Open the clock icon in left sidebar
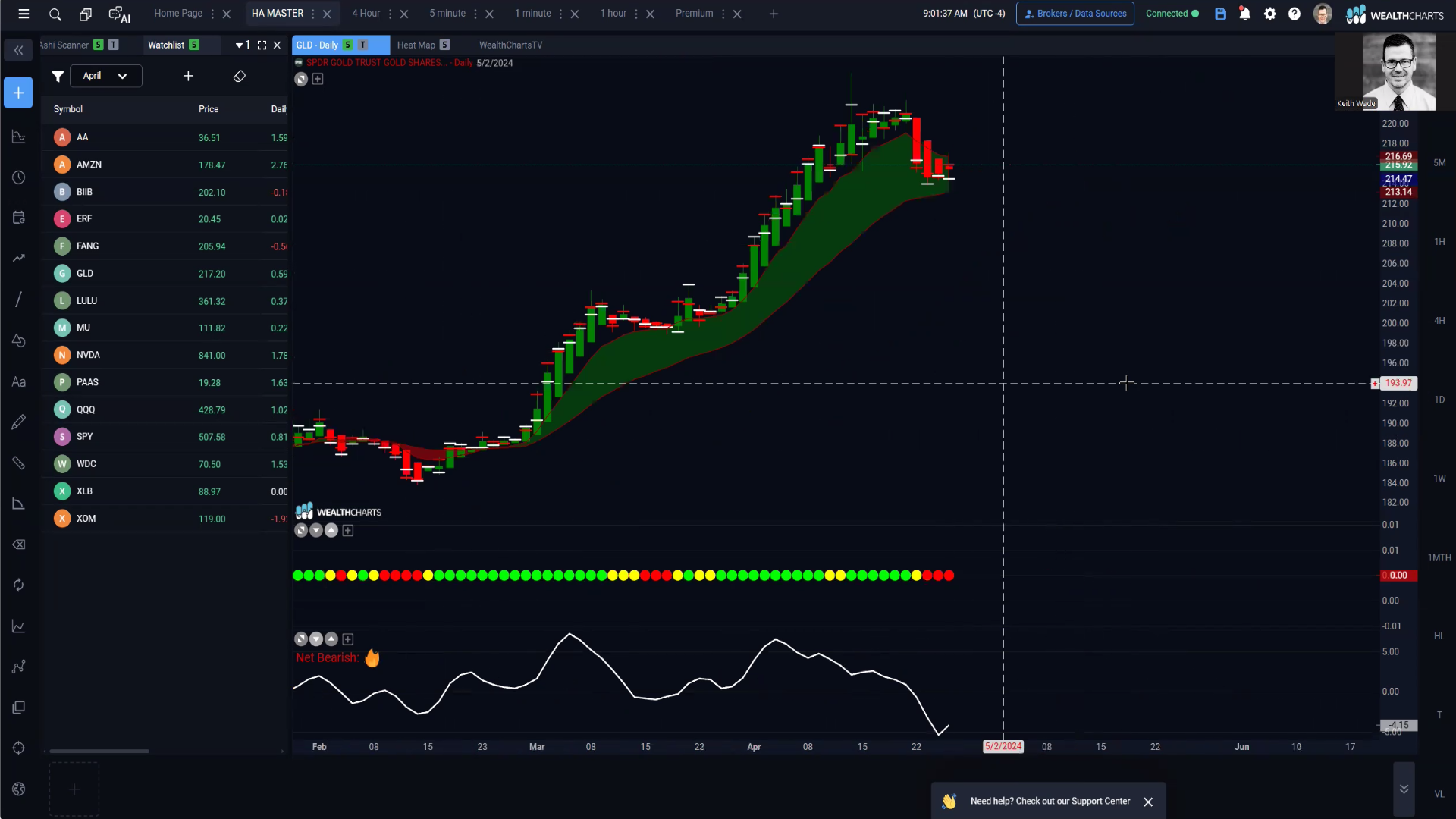 18,177
